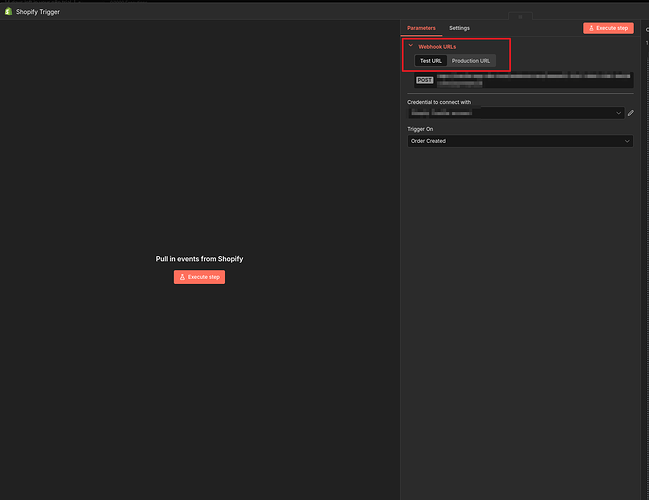Screen dimensions: 649x500
Task: Open the credential selection dropdown
Action: [516, 113]
